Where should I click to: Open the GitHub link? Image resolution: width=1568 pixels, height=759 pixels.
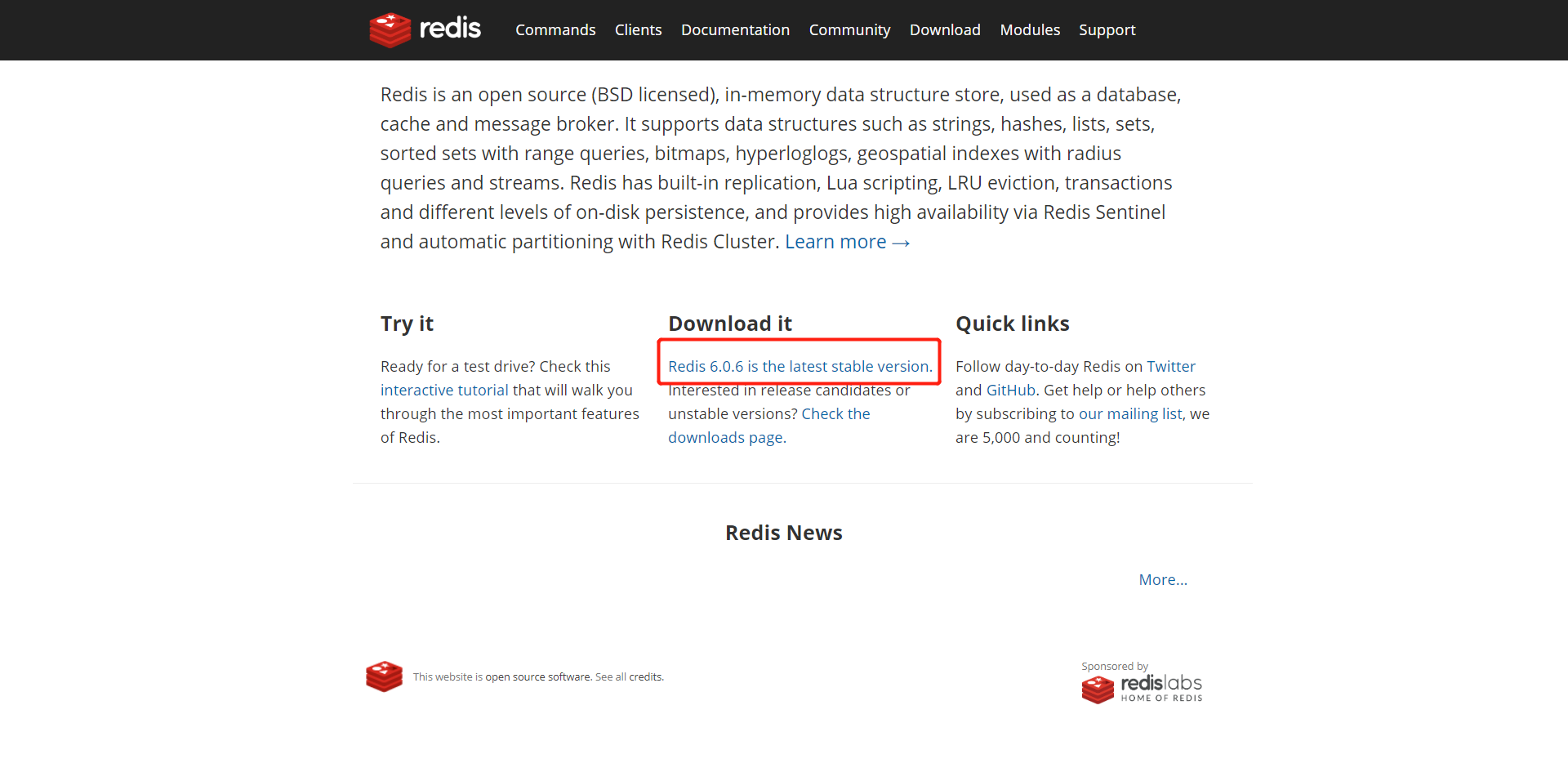[1010, 391]
